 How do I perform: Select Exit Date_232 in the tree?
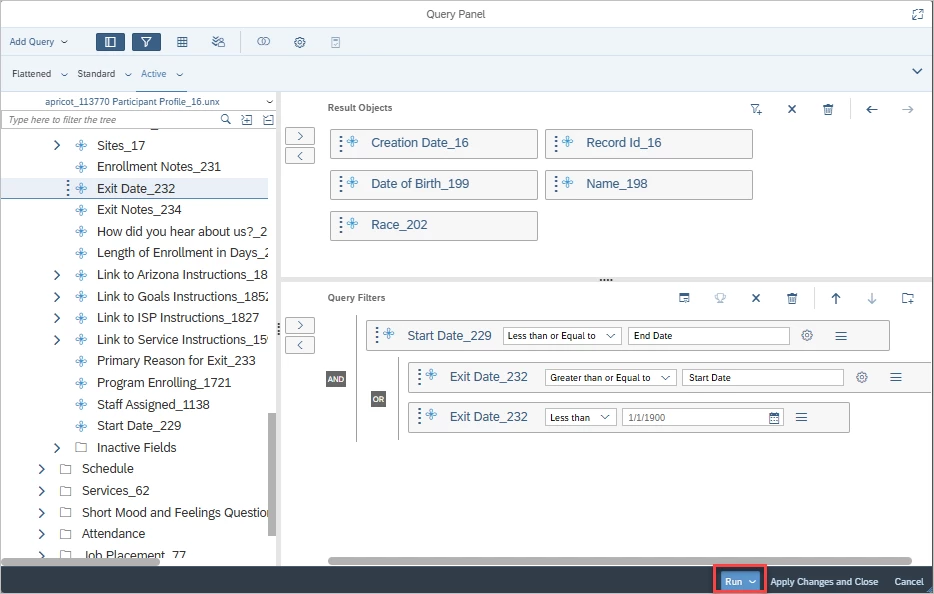[136, 188]
